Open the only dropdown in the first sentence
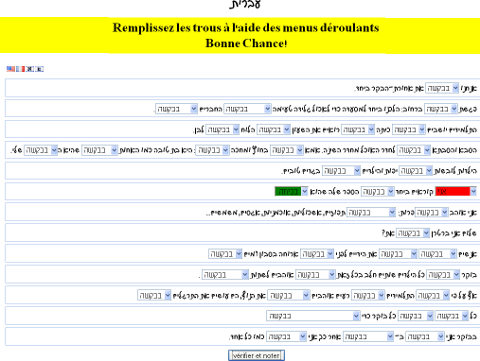 point(442,88)
